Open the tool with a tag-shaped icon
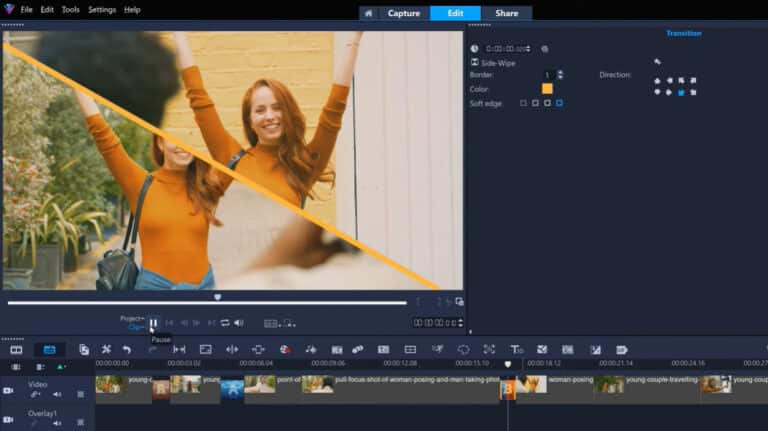Screen dimensions: 768x431 point(622,350)
